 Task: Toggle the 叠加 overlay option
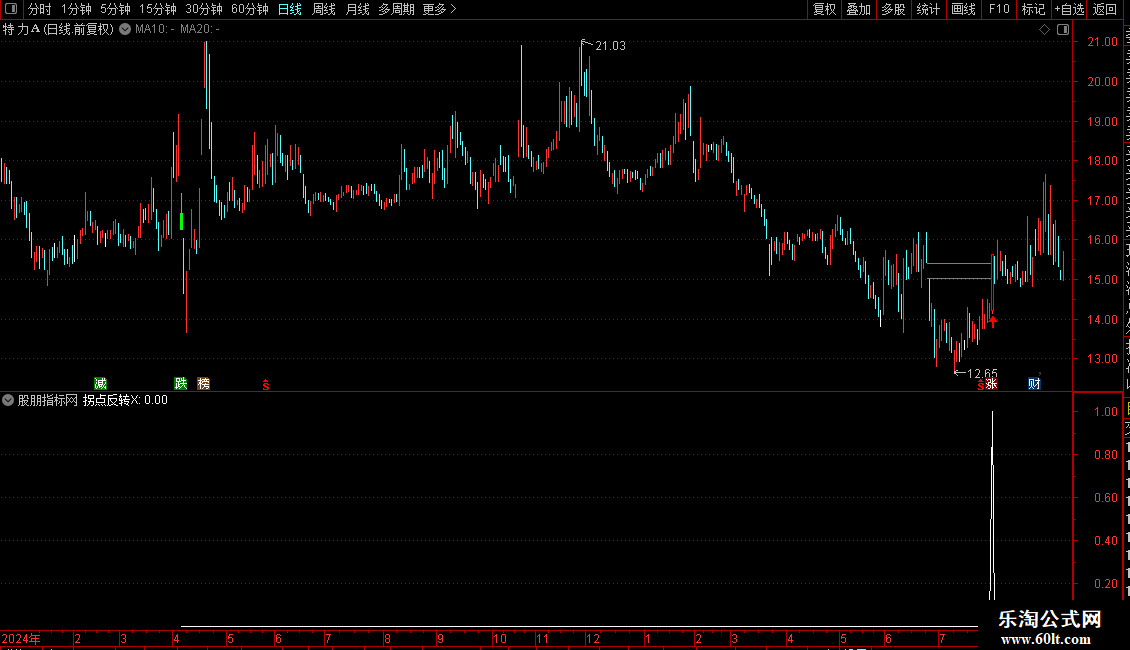(858, 9)
